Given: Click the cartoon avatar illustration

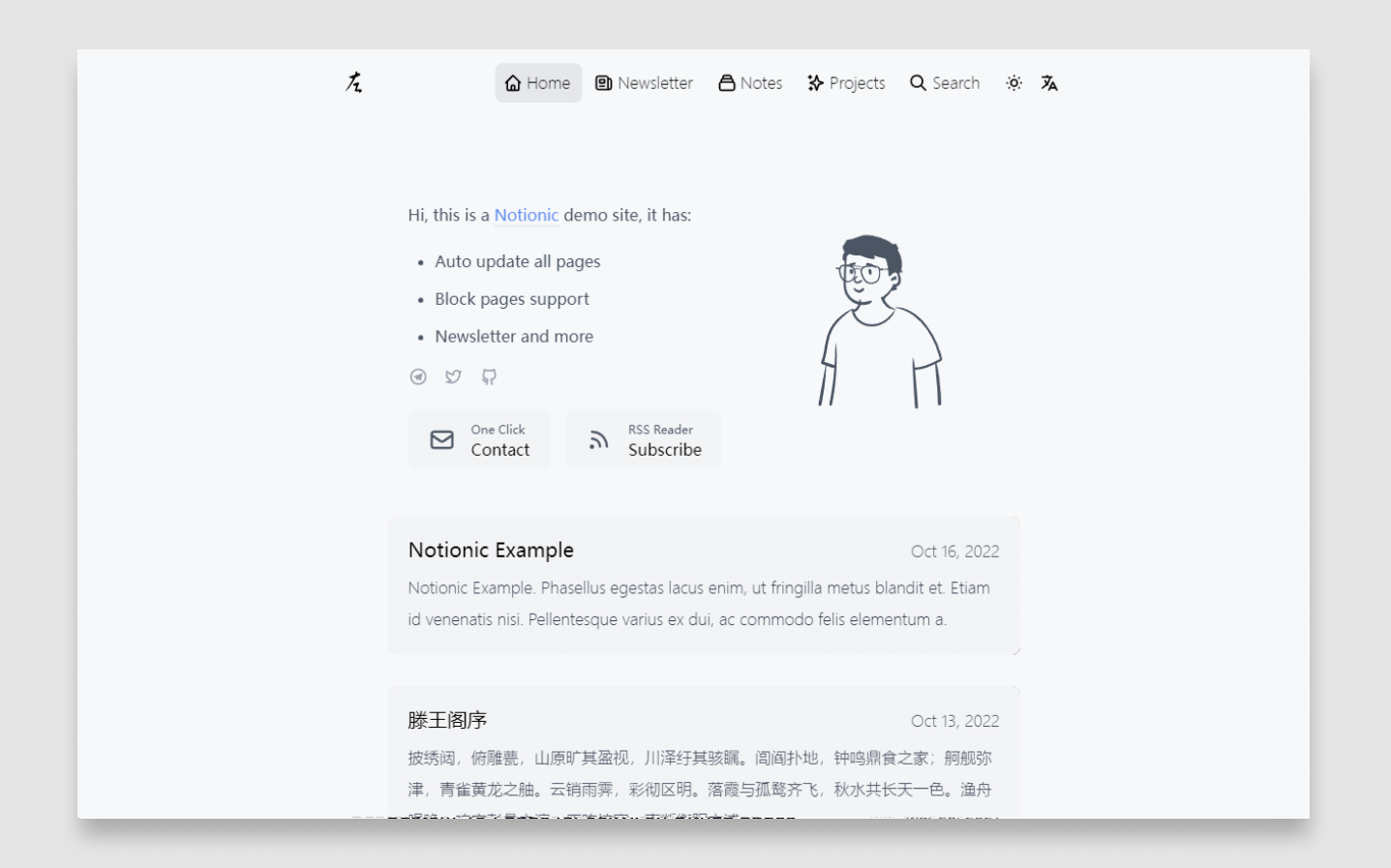Looking at the screenshot, I should click(880, 321).
